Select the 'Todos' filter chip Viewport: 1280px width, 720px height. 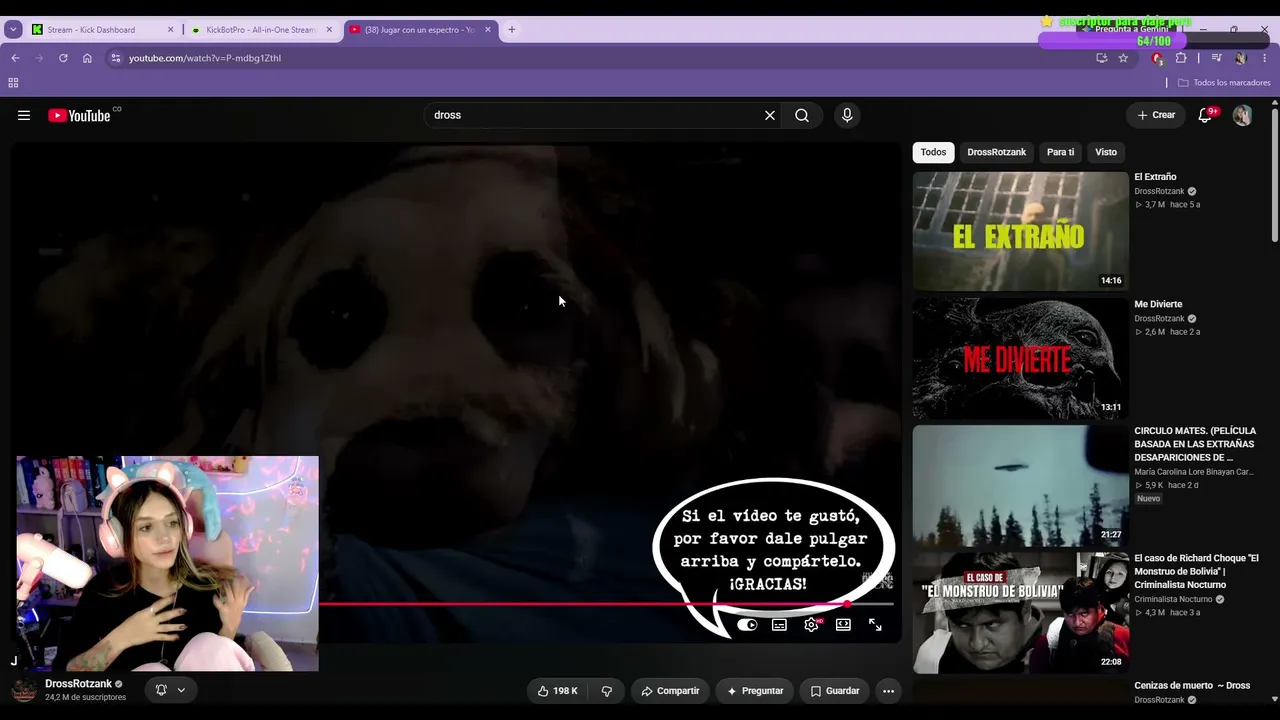pos(933,152)
